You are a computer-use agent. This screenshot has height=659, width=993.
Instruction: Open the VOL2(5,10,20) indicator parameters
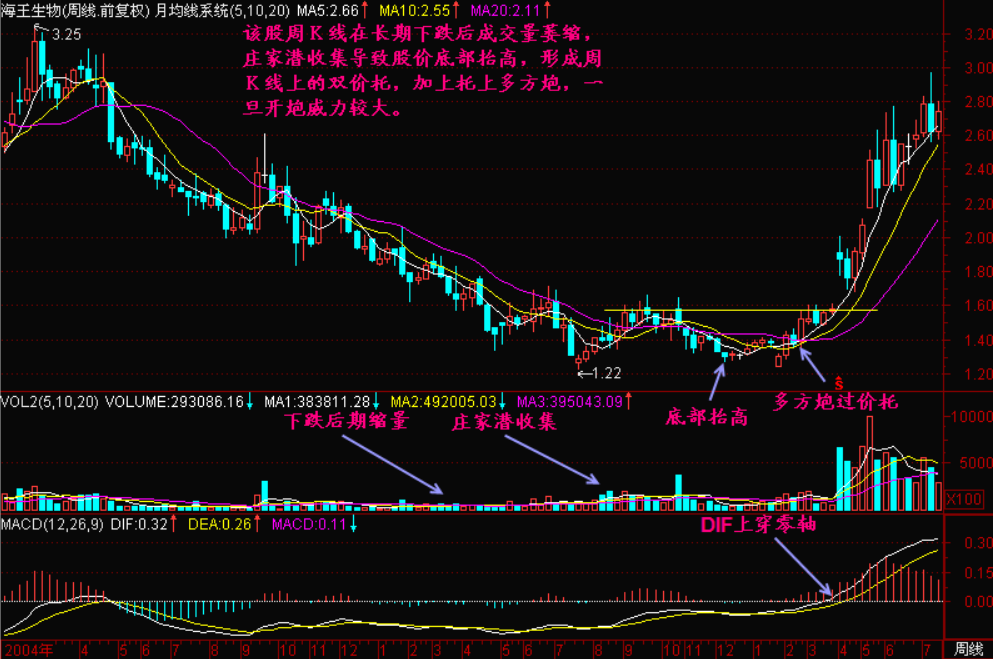[50, 403]
